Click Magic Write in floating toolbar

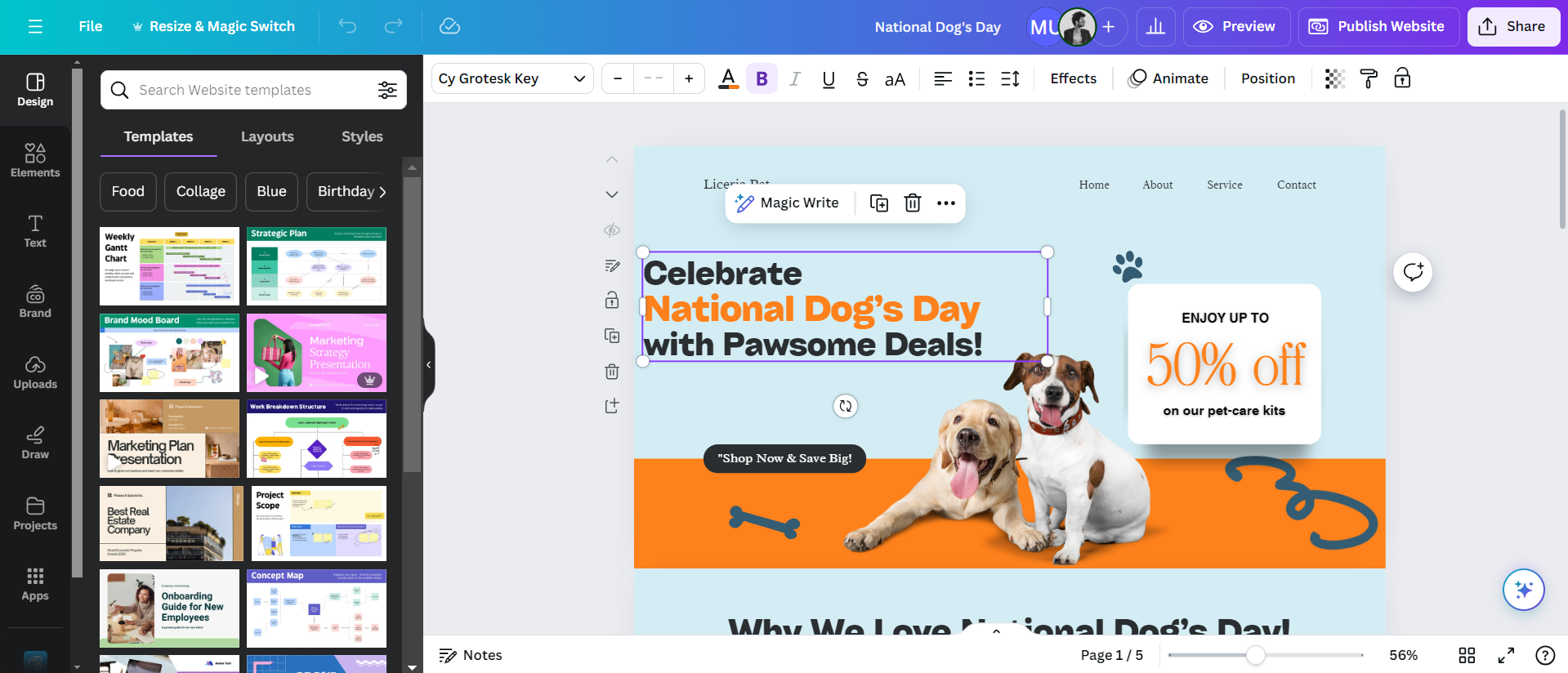point(788,203)
